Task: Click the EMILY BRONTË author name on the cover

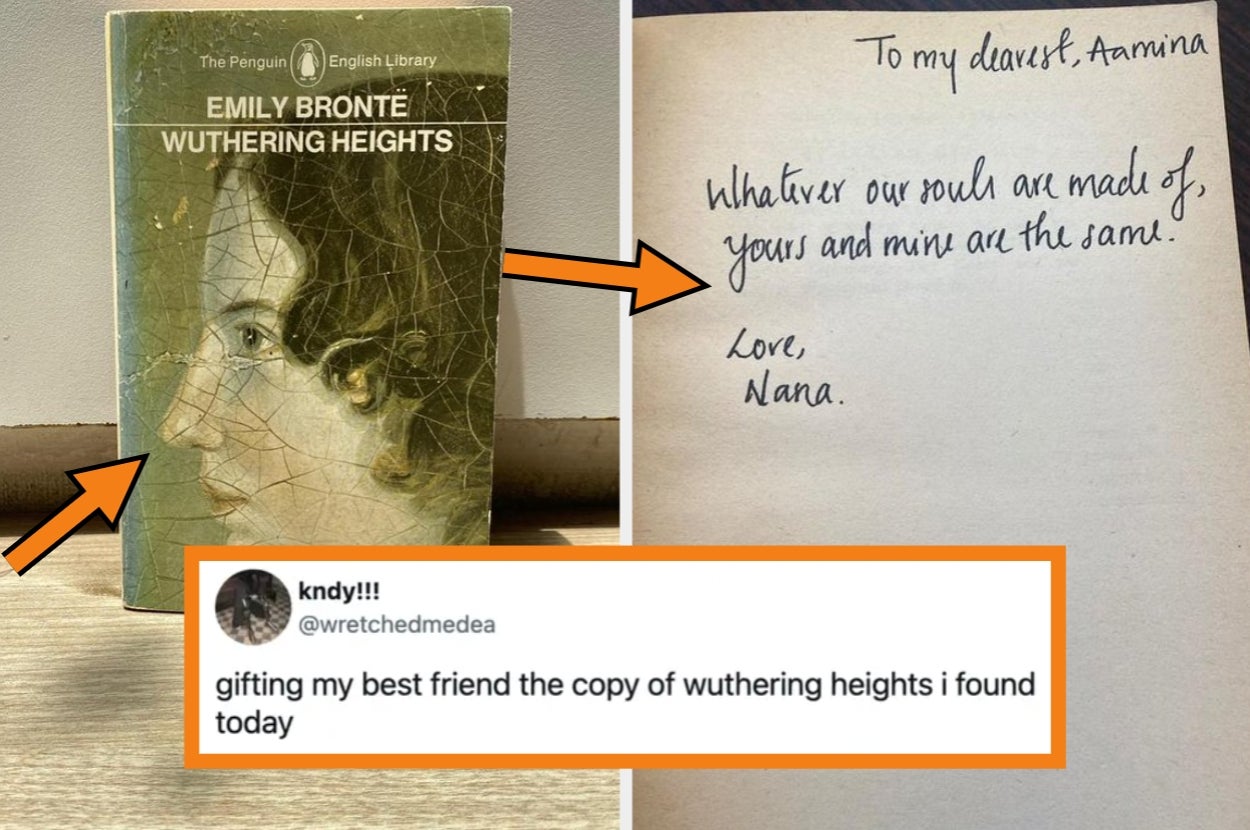Action: click(307, 107)
